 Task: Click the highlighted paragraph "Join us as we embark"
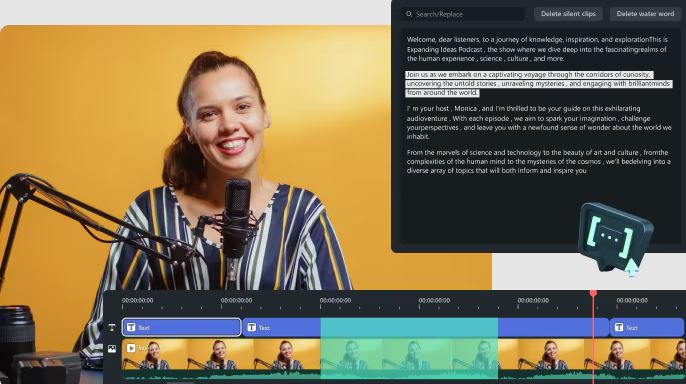click(539, 84)
